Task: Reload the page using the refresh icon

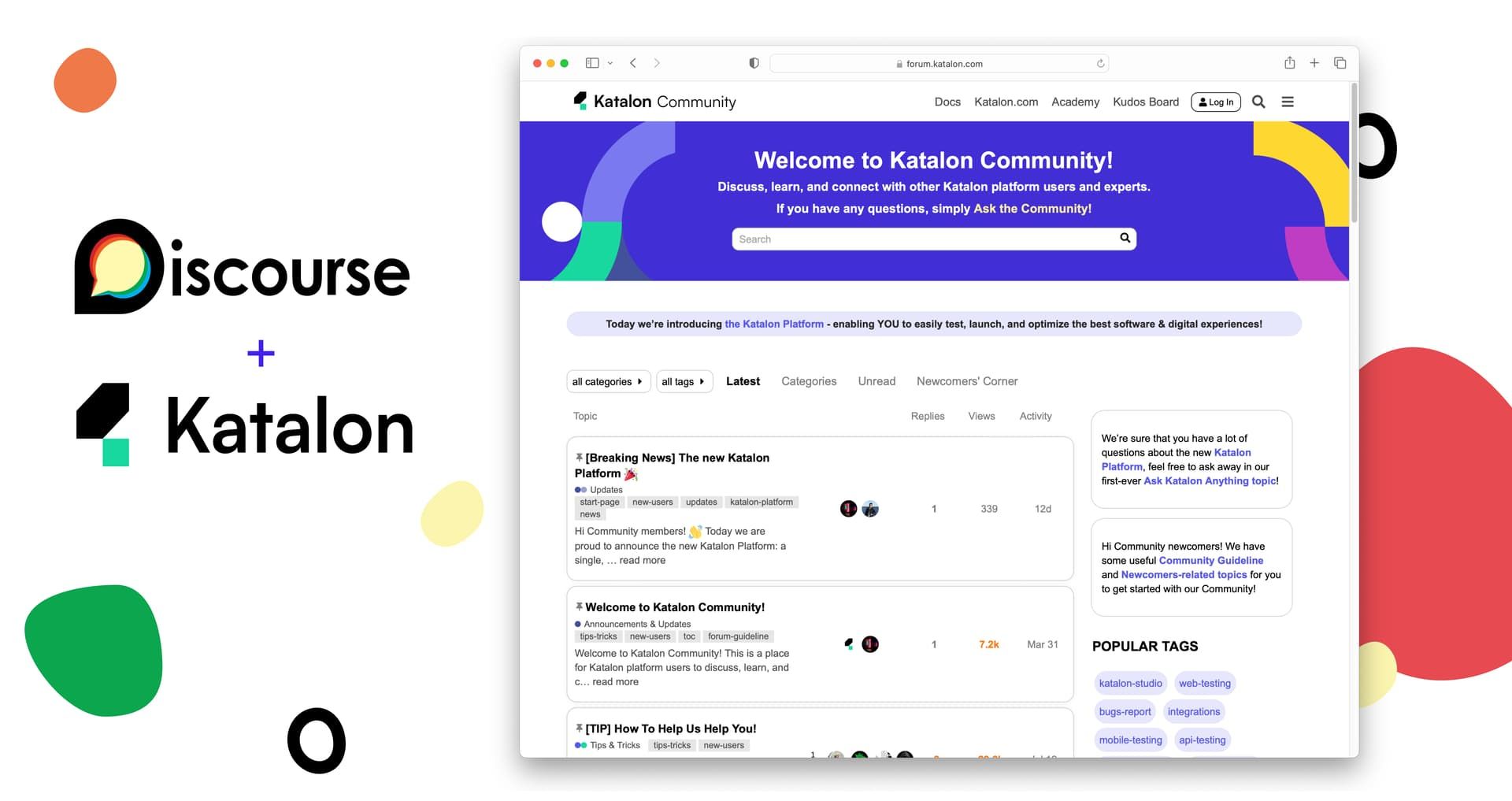Action: pyautogui.click(x=1100, y=63)
